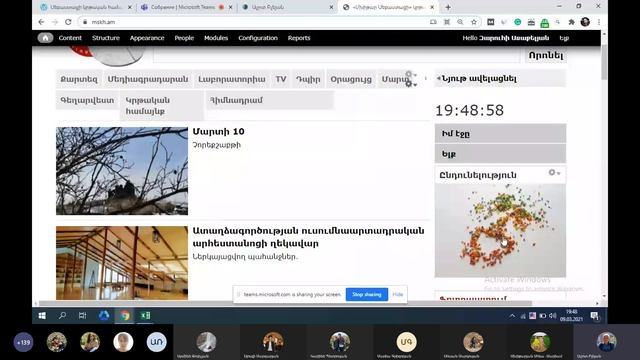Open the Գեղարվեստ navigation item
Image resolution: width=640 pixels, height=360 pixels.
pyautogui.click(x=87, y=100)
